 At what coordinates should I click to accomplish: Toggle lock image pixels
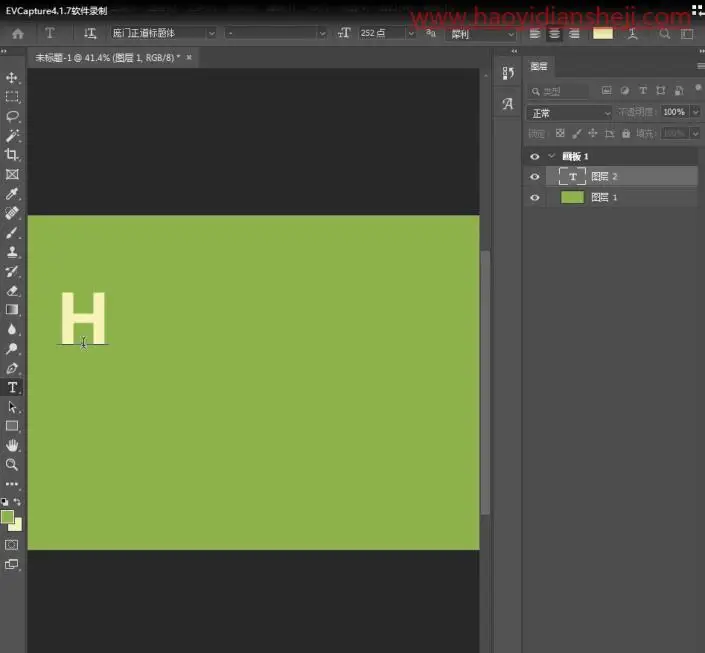click(577, 133)
